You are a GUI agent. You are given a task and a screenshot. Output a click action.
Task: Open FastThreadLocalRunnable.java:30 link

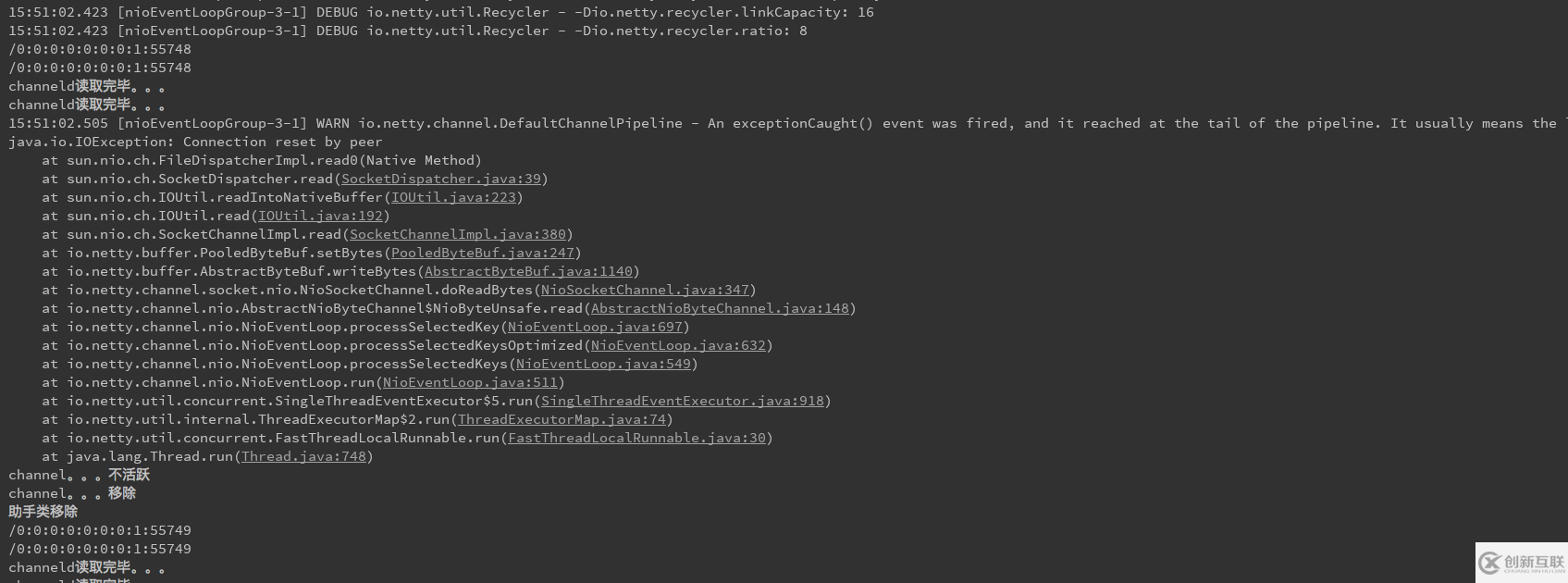coord(636,438)
